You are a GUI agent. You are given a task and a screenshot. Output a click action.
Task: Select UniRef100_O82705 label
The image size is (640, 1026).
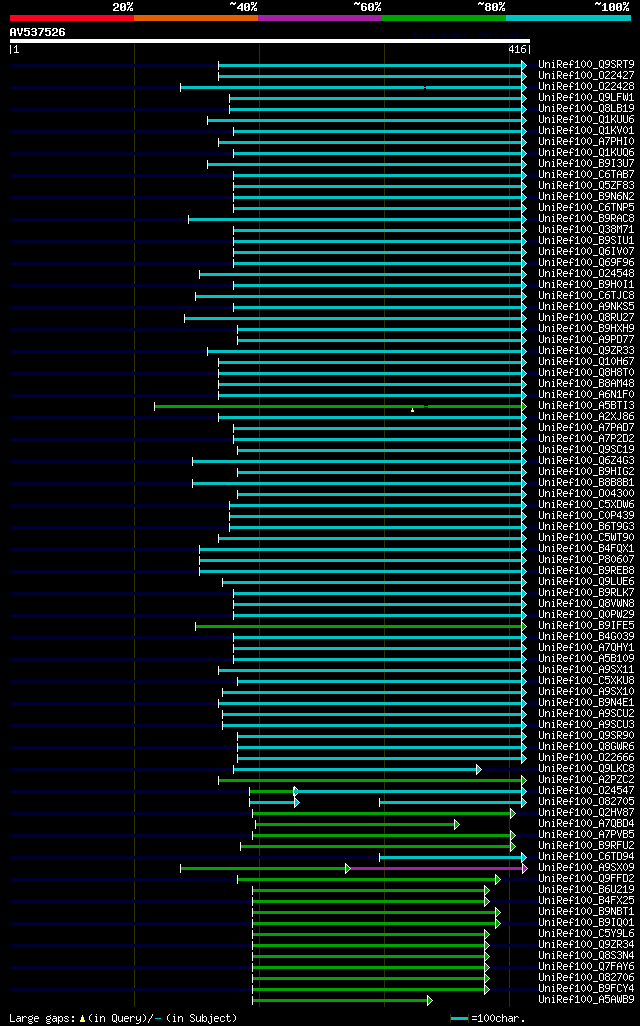[586, 802]
